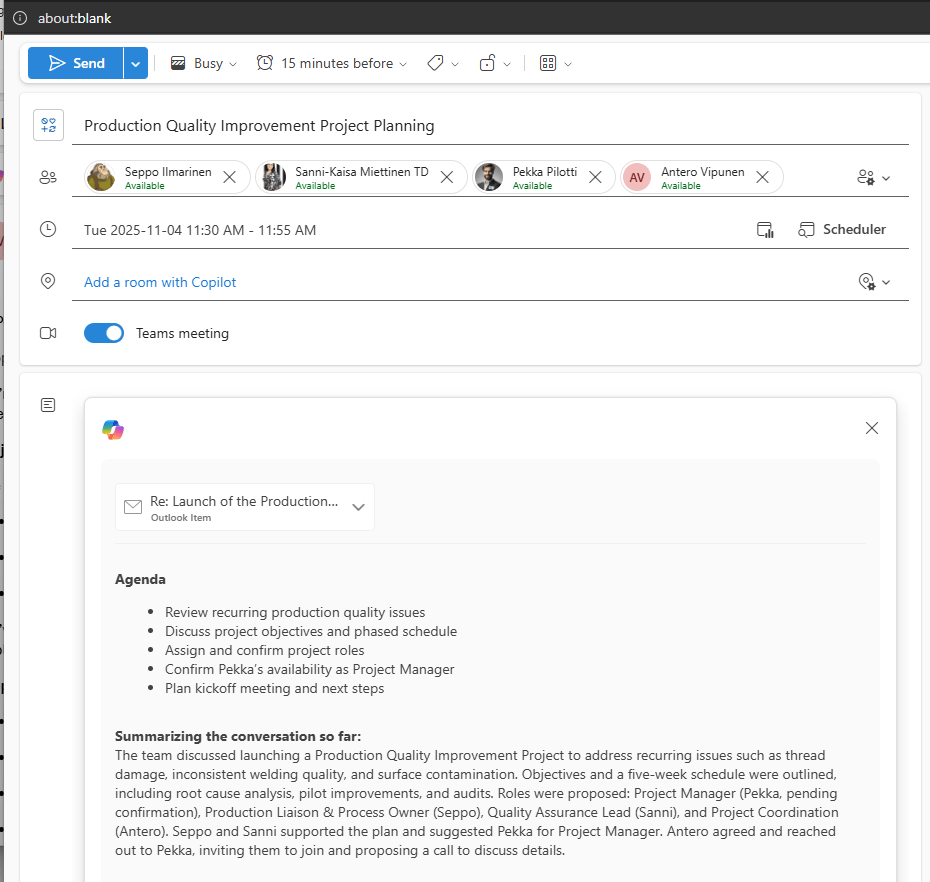The image size is (930, 882).
Task: Remove Pekka Pilotti from attendees
Action: (595, 177)
